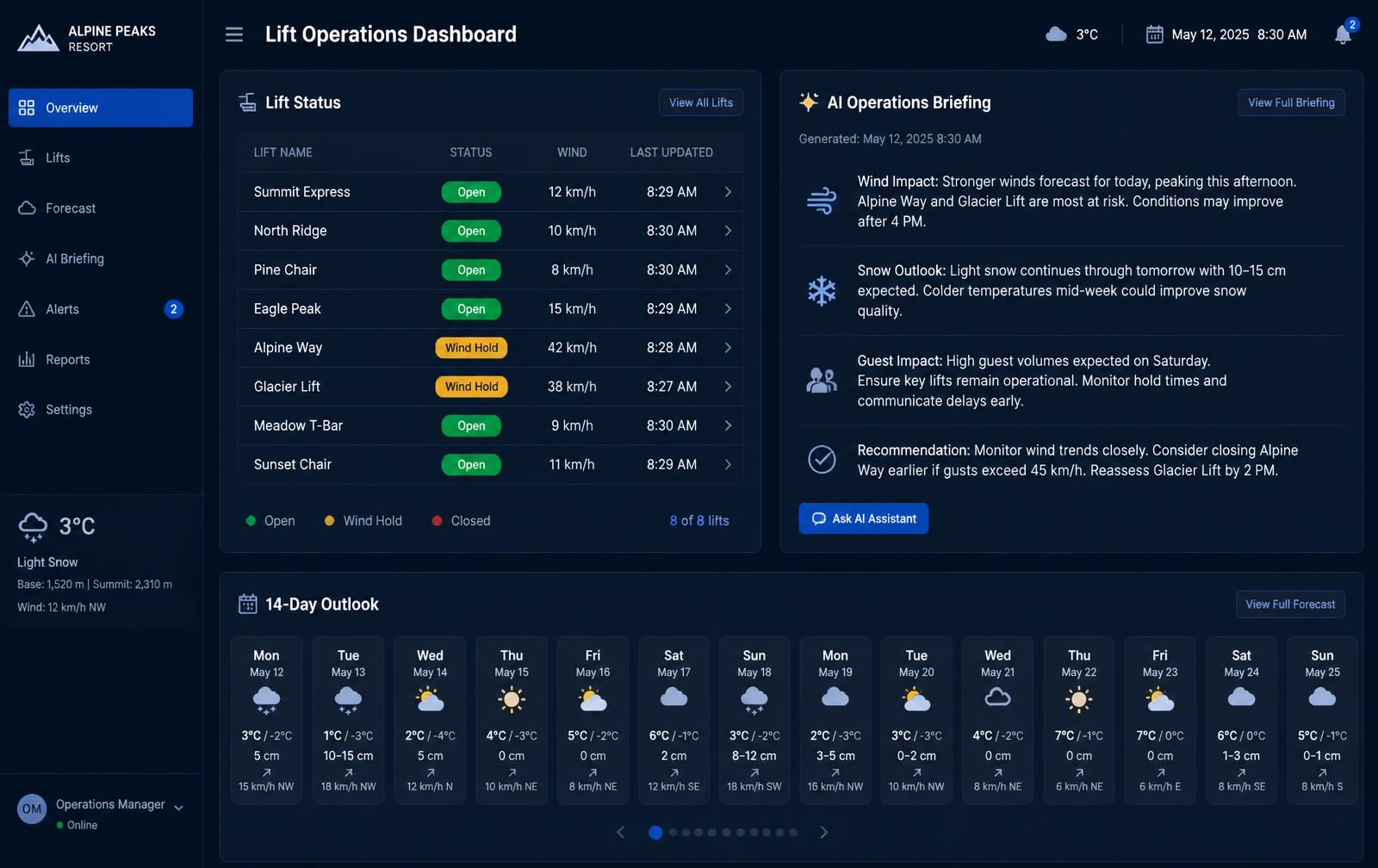Screen dimensions: 1378x868
Task: Expand the Summit Express row chevron
Action: (x=728, y=192)
